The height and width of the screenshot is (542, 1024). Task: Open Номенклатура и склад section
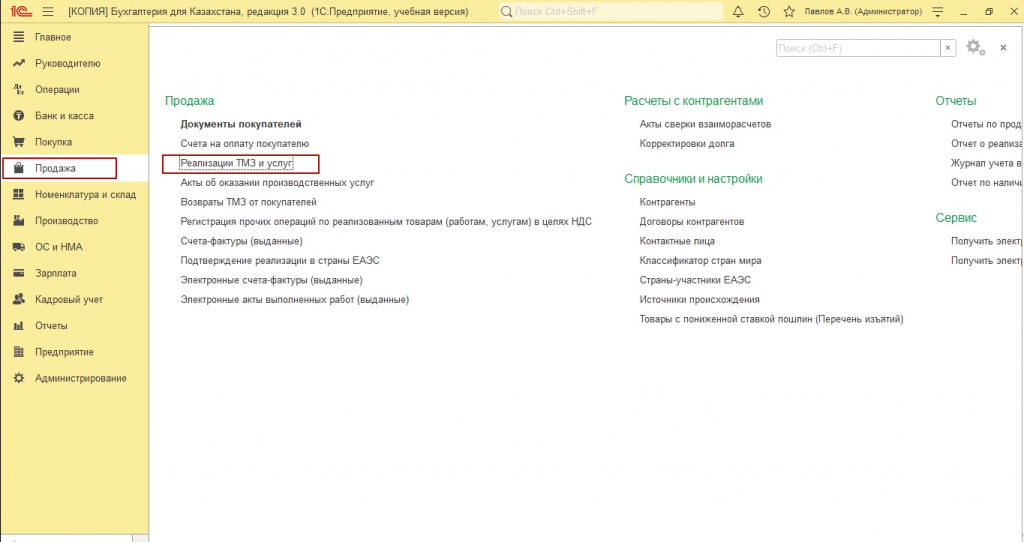click(74, 194)
